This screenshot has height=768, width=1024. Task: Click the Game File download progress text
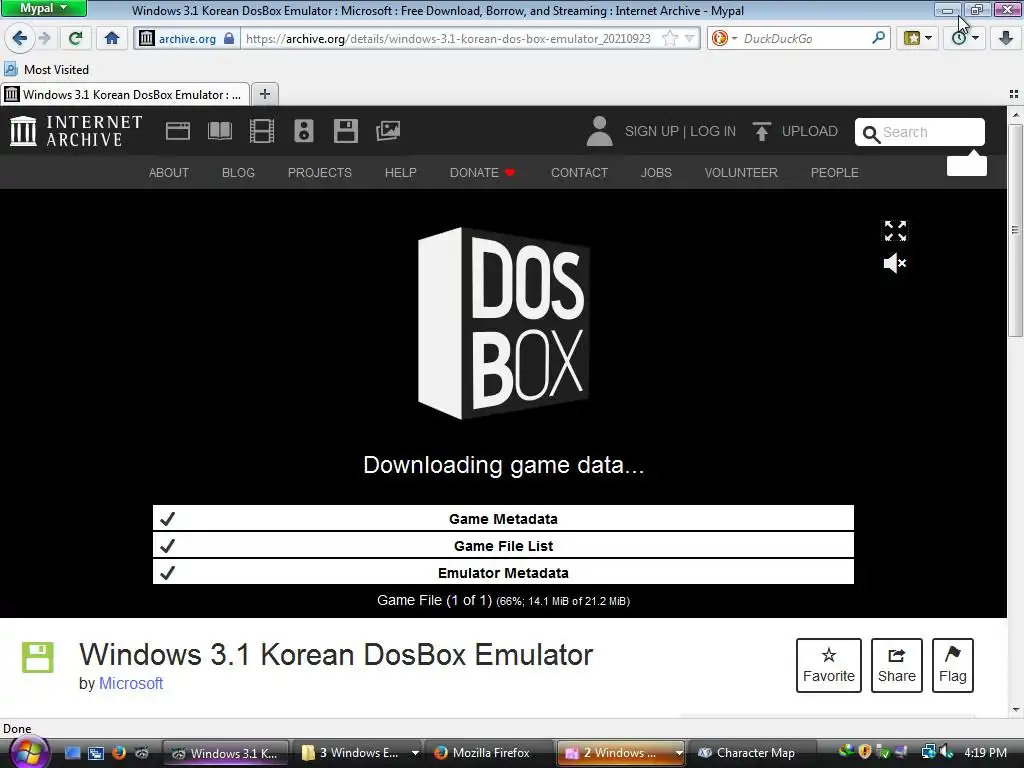[x=503, y=600]
